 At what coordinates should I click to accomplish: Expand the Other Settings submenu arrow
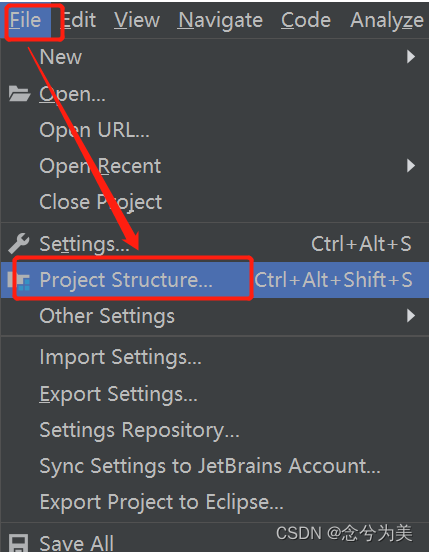coord(411,316)
